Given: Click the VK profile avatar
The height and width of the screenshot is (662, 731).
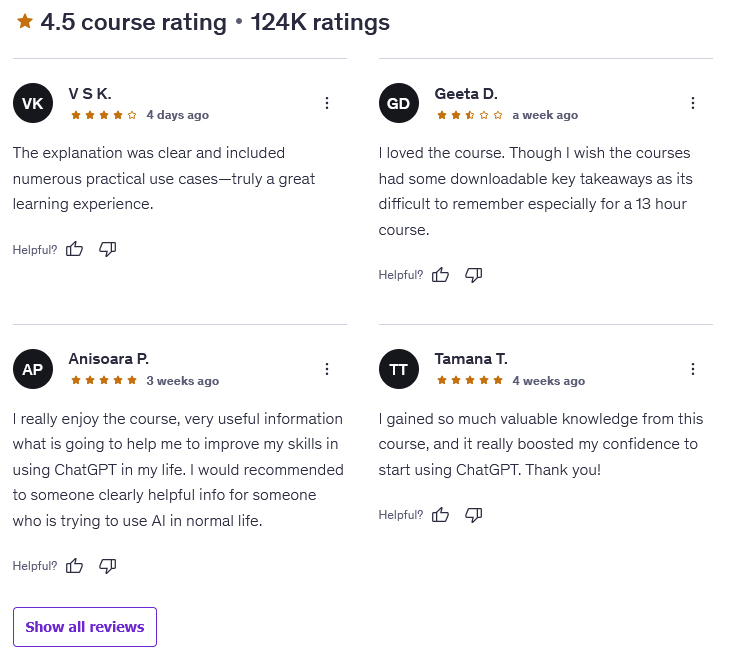Looking at the screenshot, I should click(32, 104).
